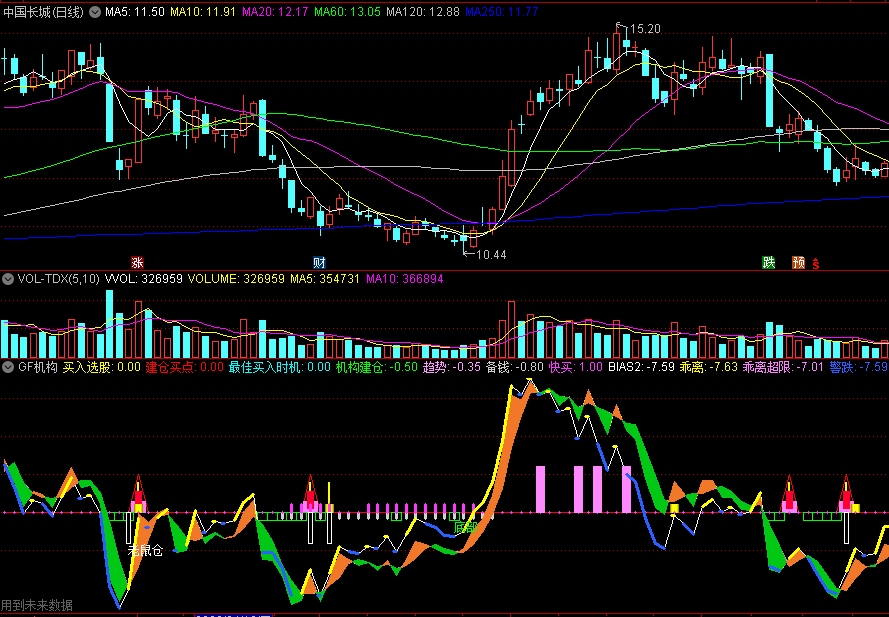Click the green 机构建仓: -0.50 label
This screenshot has height=617, width=889.
point(377,367)
